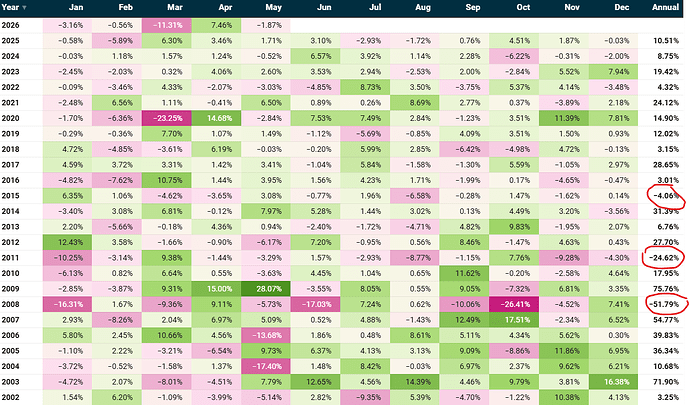
Task: Select the 28.07% May 2009 cell
Action: pyautogui.click(x=266, y=289)
